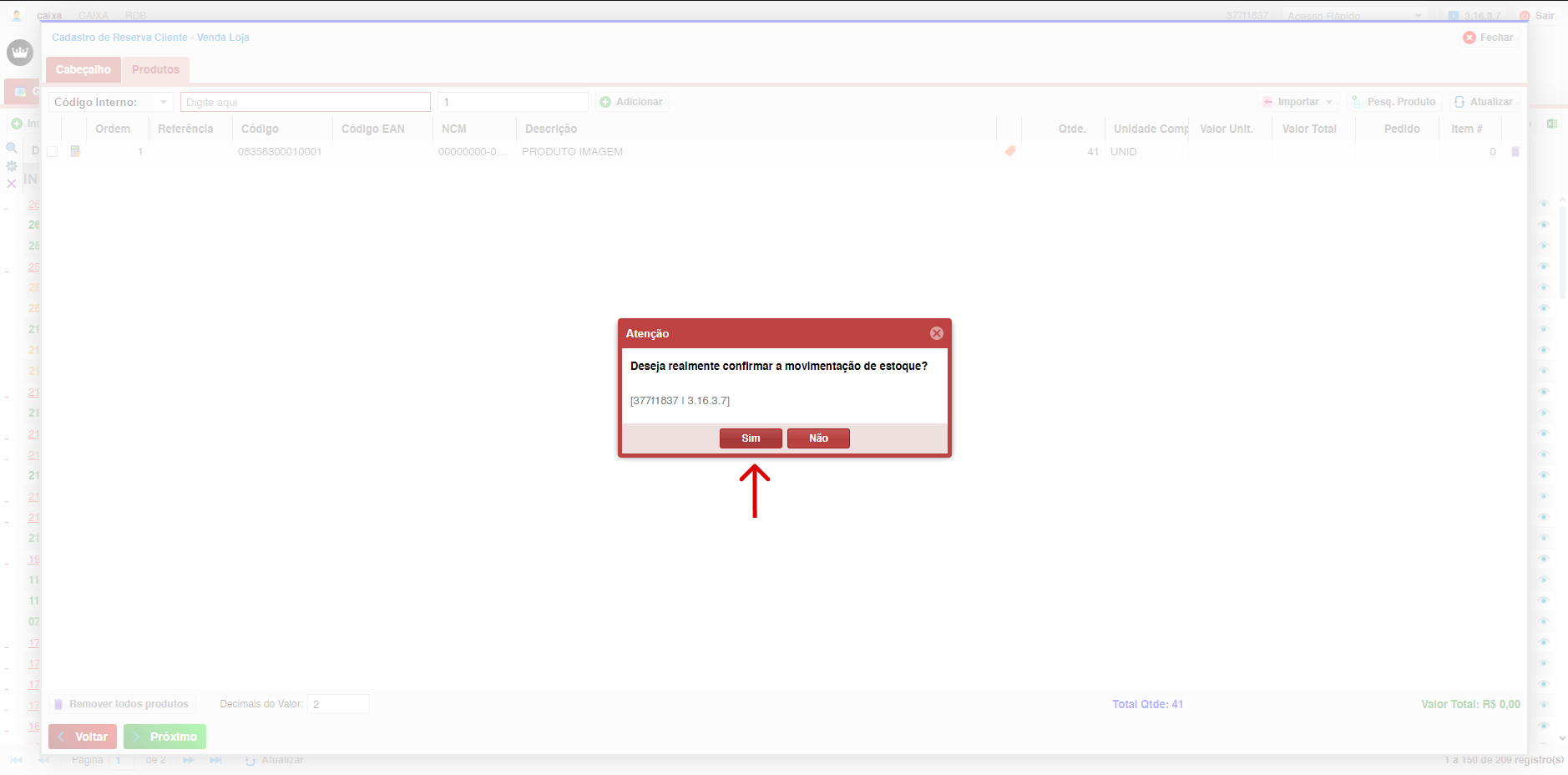Tick the checkbox for PRODUTO IMAGEM row
The height and width of the screenshot is (775, 1568).
click(53, 152)
